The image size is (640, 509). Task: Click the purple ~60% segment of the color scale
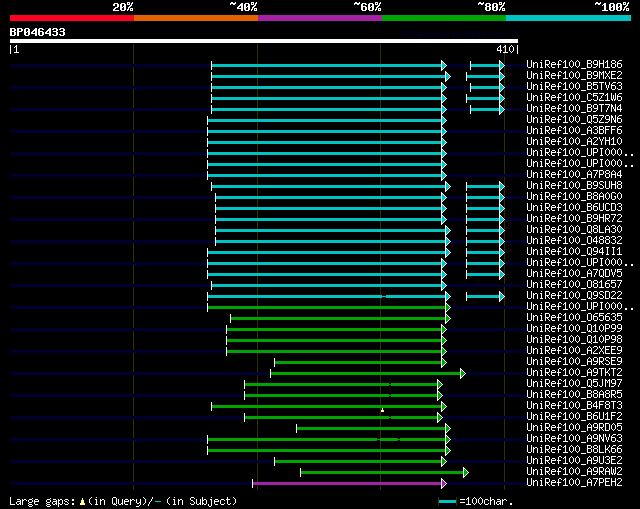coord(320,18)
